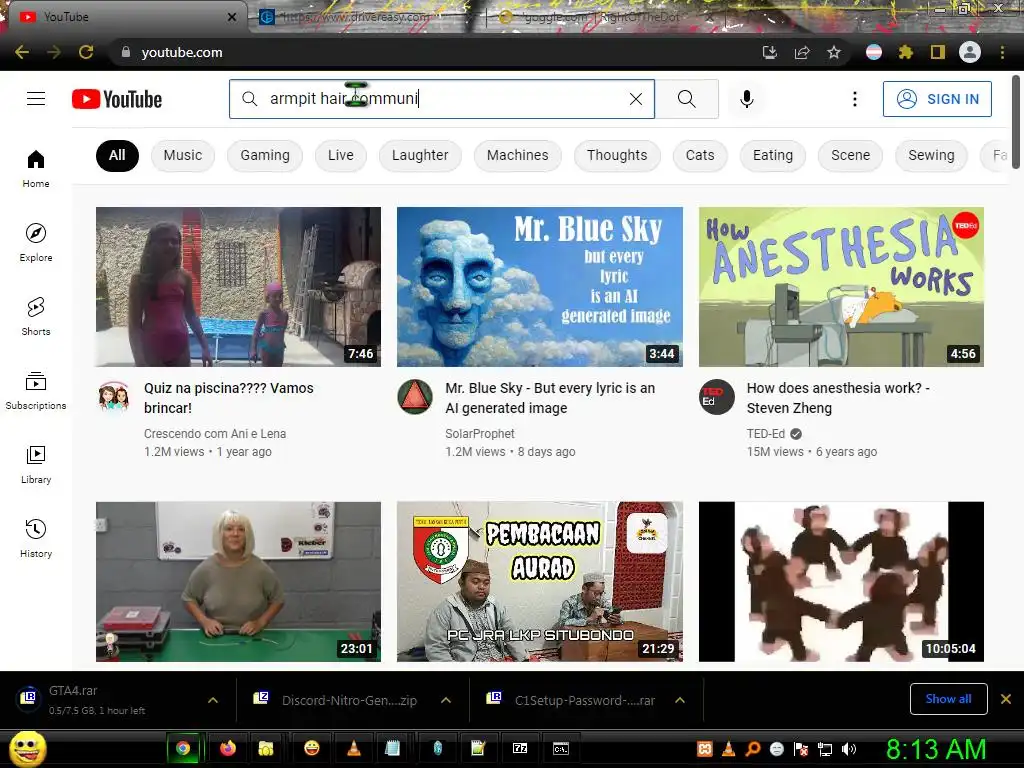The image size is (1024, 768).
Task: Click title 'Quiz na piscina???? Vamos brincar!'
Action: click(x=229, y=398)
